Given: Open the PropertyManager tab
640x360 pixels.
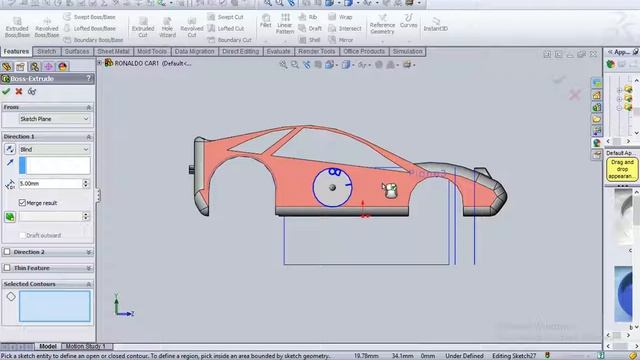Looking at the screenshot, I should (x=20, y=67).
